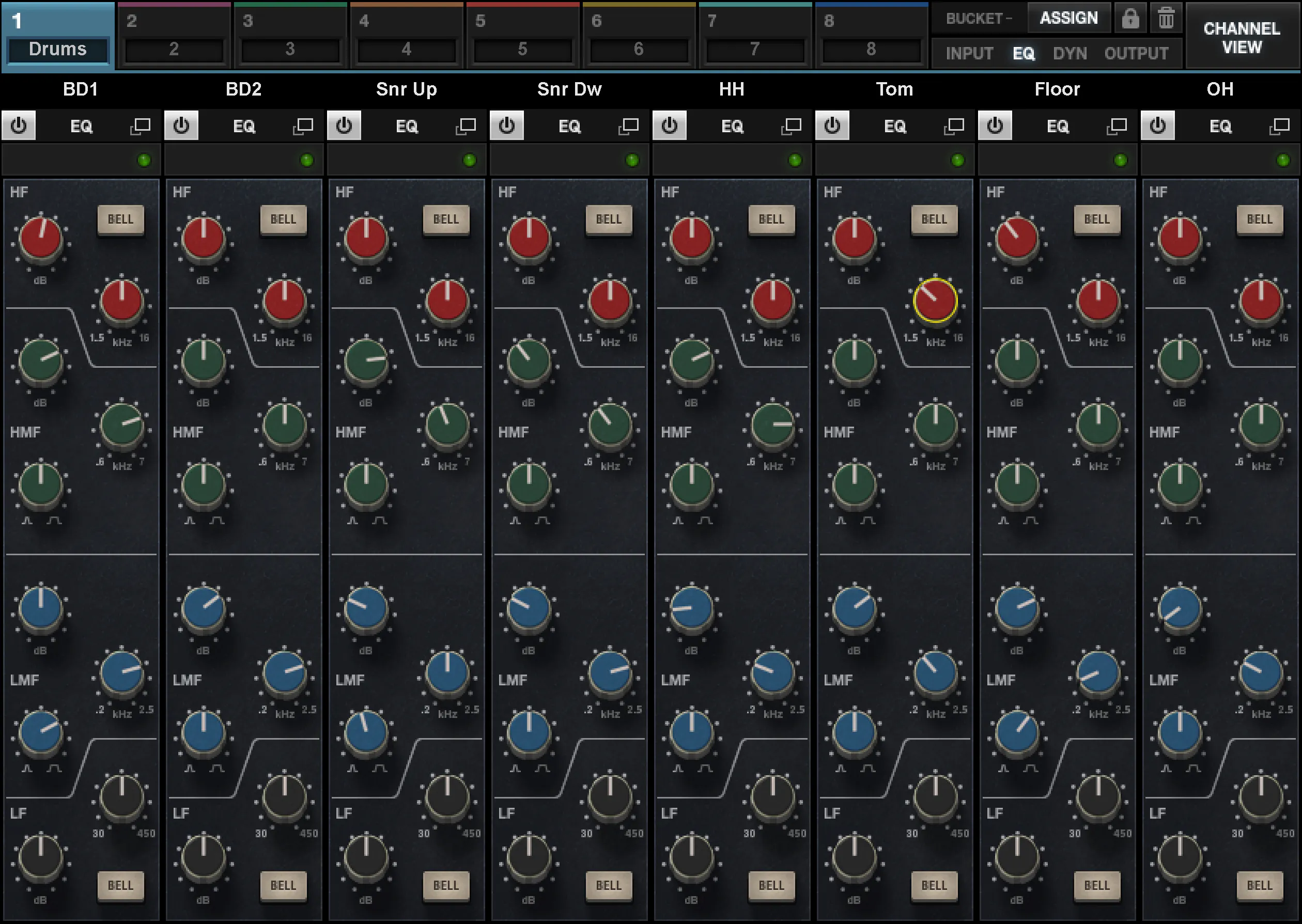The width and height of the screenshot is (1302, 924).
Task: Select wide Q icon for BD1 LMF band
Action: coord(54,768)
